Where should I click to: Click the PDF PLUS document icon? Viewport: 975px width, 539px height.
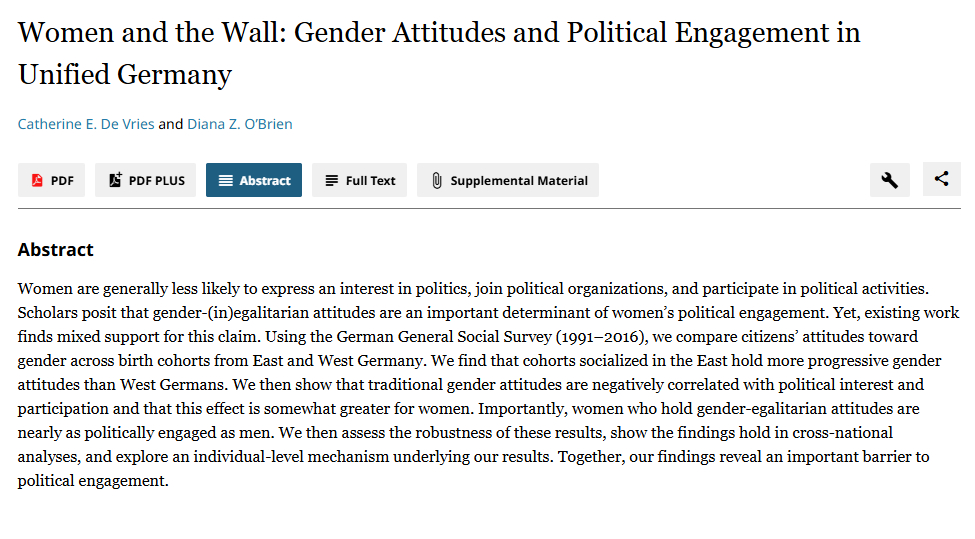click(x=115, y=180)
